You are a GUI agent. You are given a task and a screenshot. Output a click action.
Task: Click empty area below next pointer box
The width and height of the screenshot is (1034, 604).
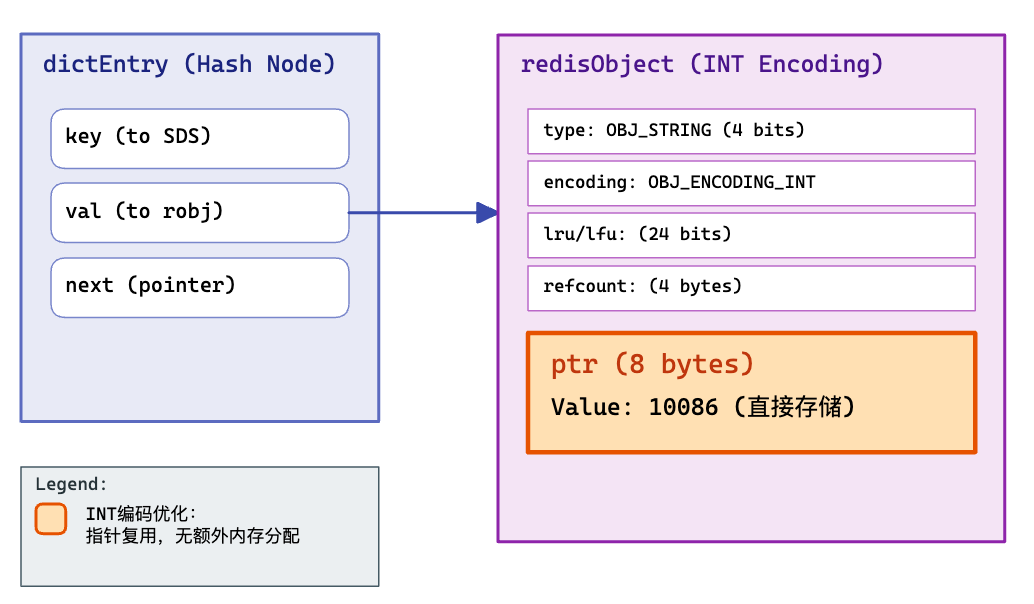200,370
